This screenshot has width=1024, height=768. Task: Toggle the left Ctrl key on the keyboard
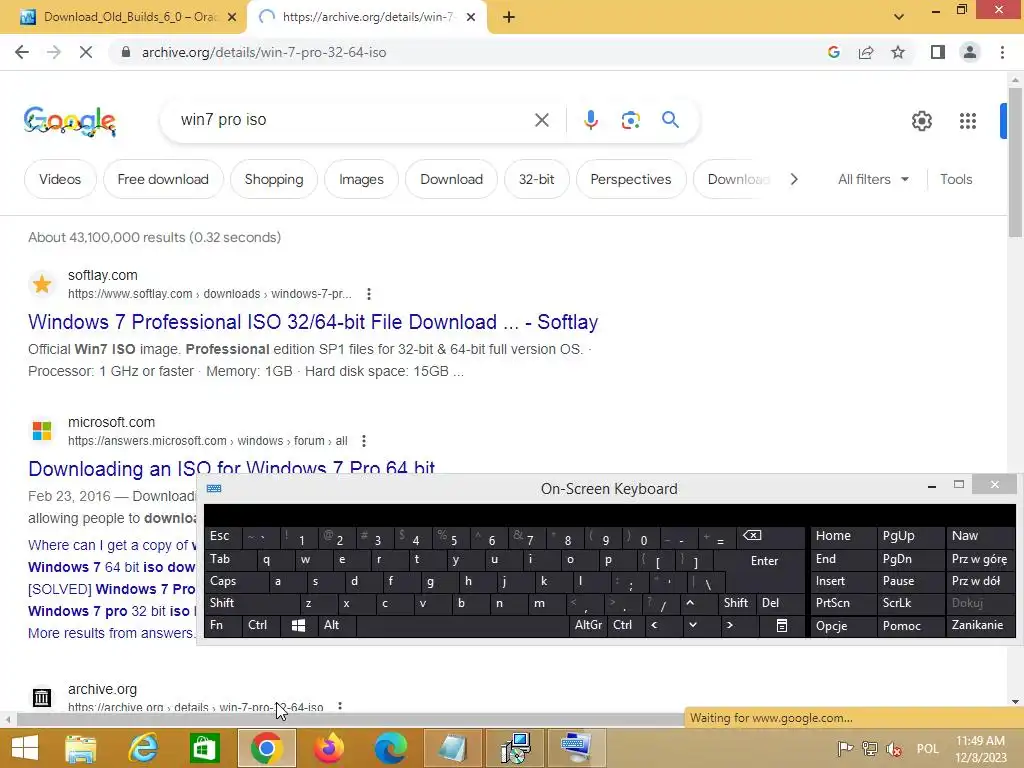(261, 626)
